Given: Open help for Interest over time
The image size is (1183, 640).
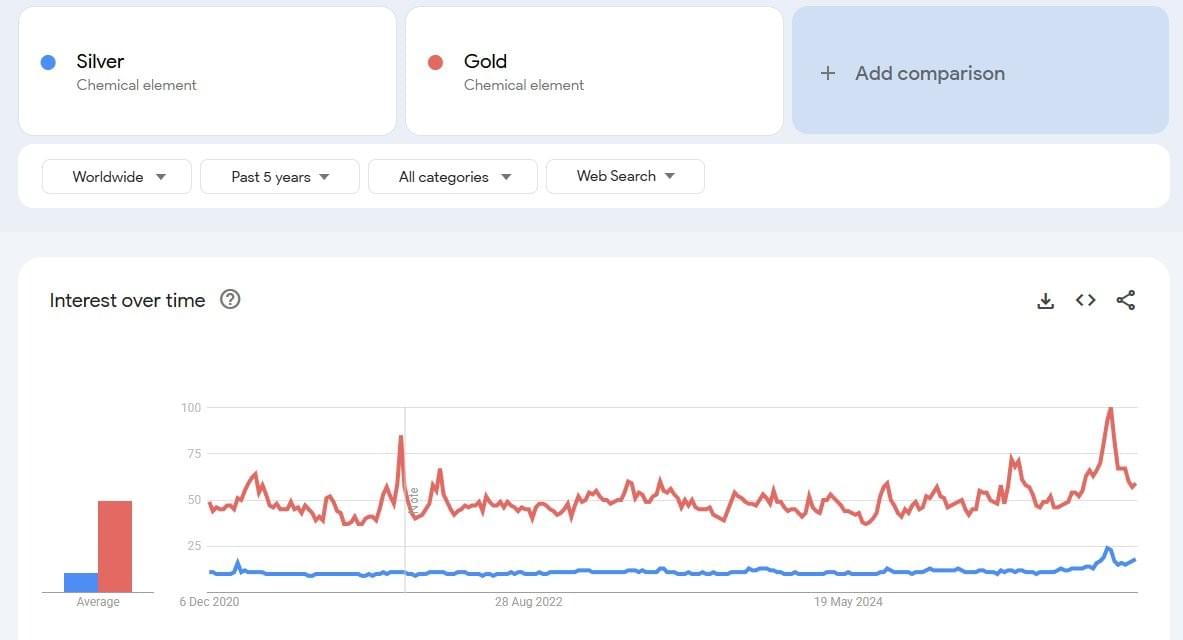Looking at the screenshot, I should [x=230, y=299].
